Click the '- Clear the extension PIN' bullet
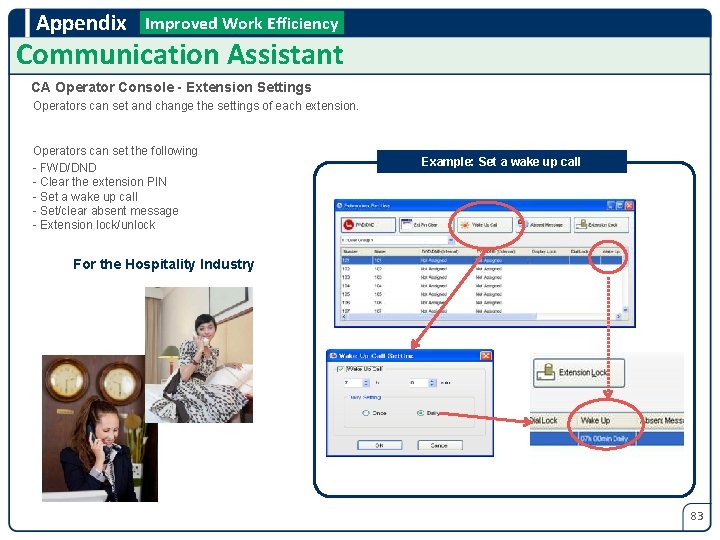720x540 pixels. point(100,182)
